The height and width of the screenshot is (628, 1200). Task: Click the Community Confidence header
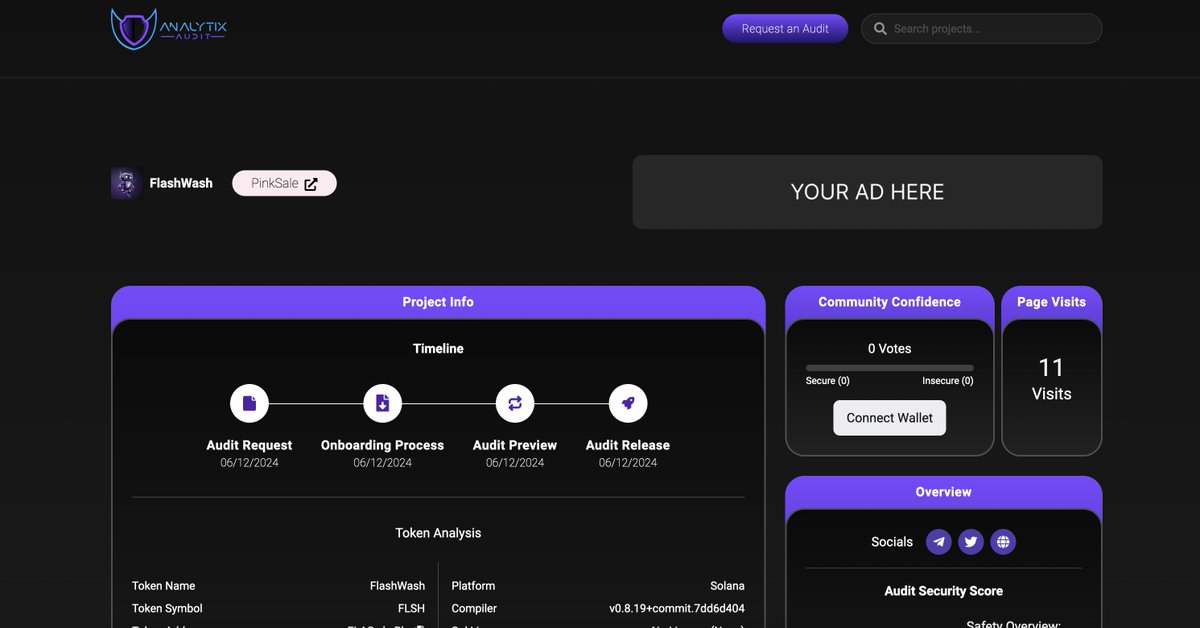(x=889, y=302)
